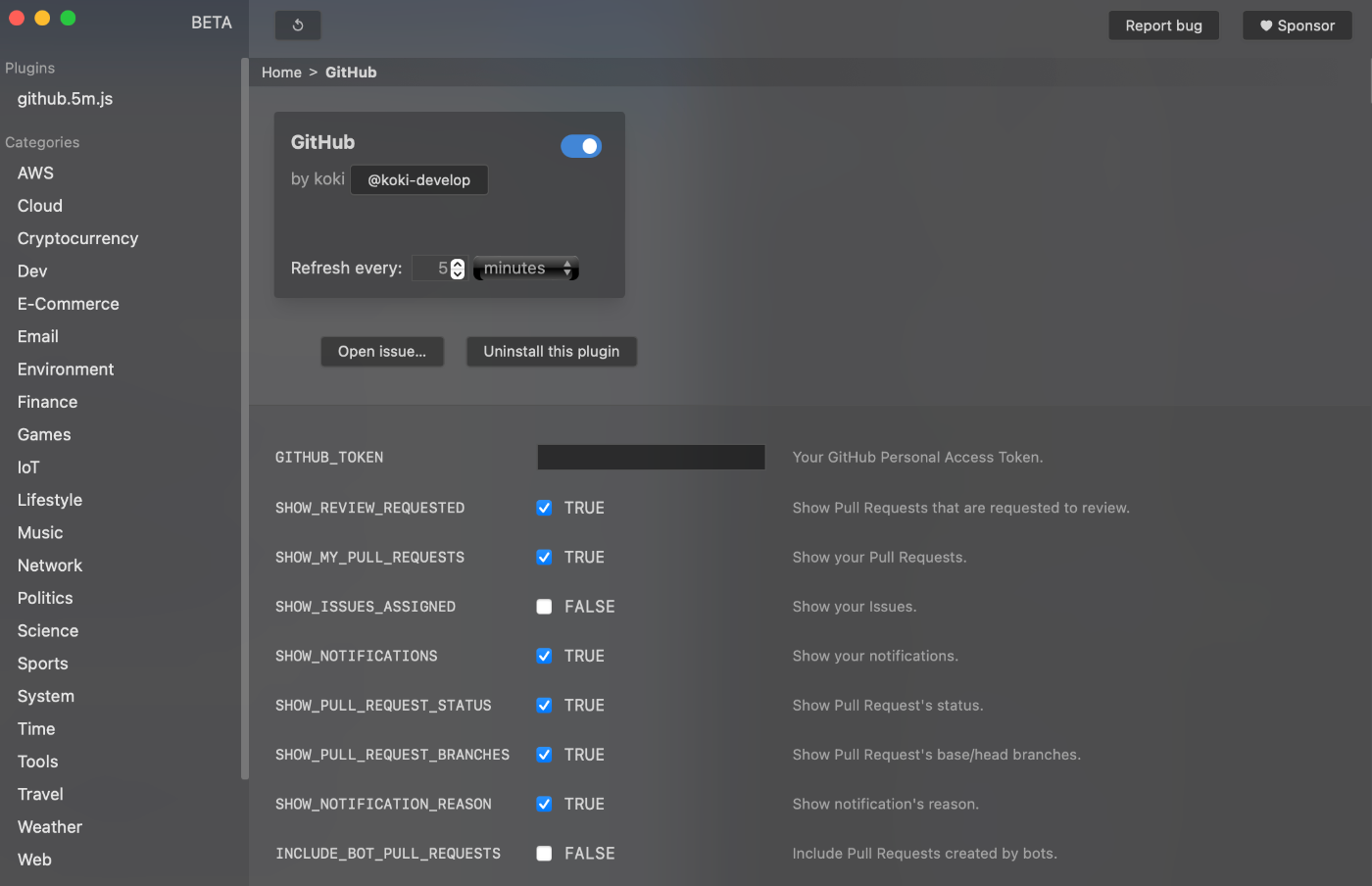
Task: Browse the Time category
Action: (x=36, y=729)
